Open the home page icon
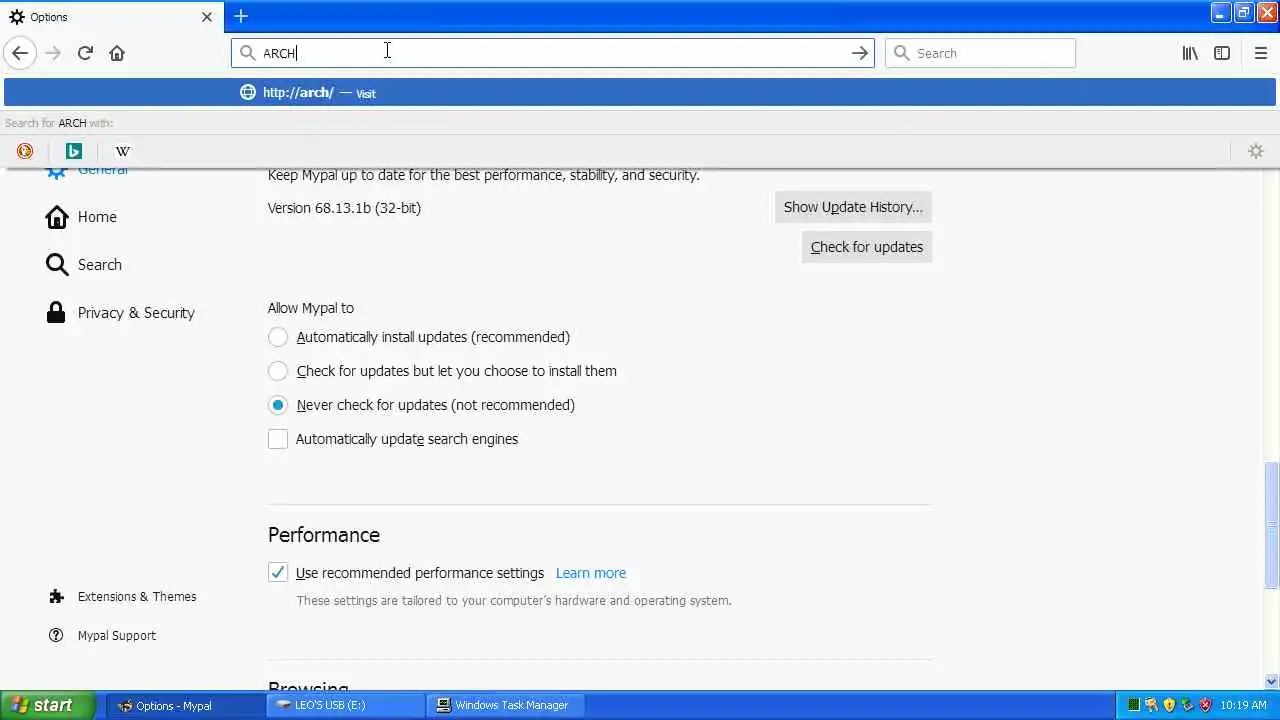Viewport: 1280px width, 720px height. click(117, 53)
